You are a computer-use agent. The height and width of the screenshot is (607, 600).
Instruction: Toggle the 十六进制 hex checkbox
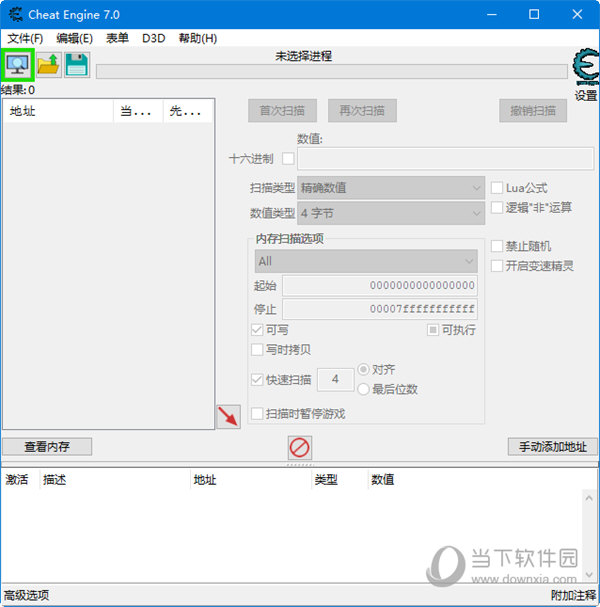[x=288, y=158]
